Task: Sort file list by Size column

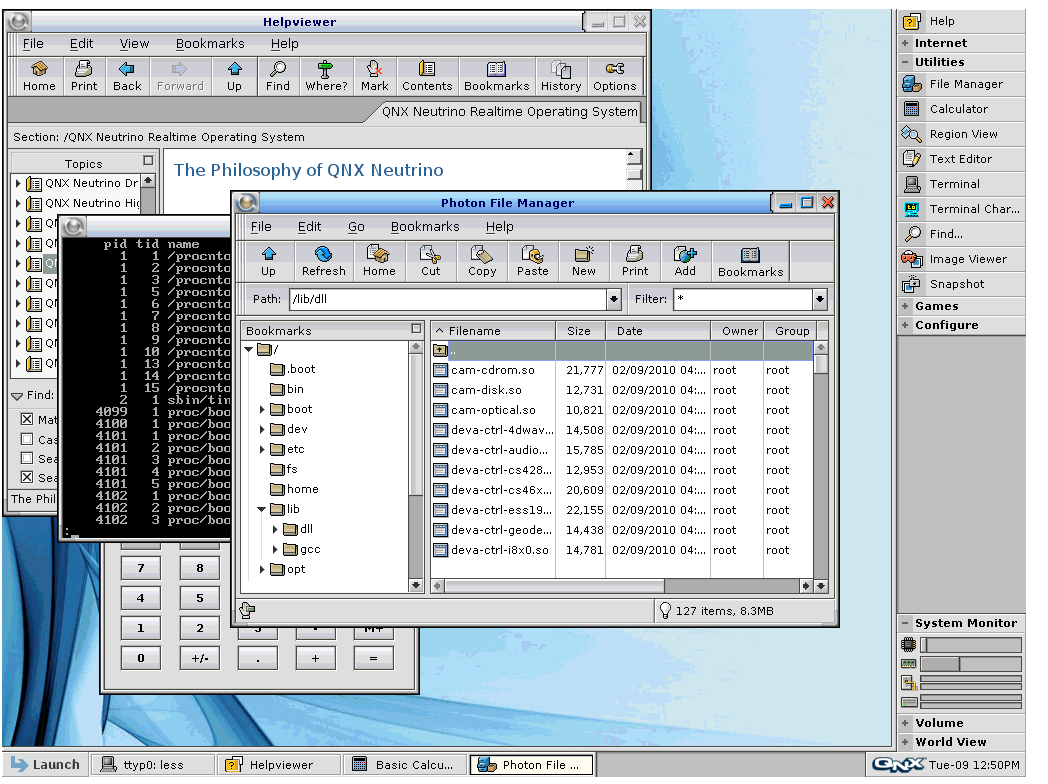Action: (579, 331)
